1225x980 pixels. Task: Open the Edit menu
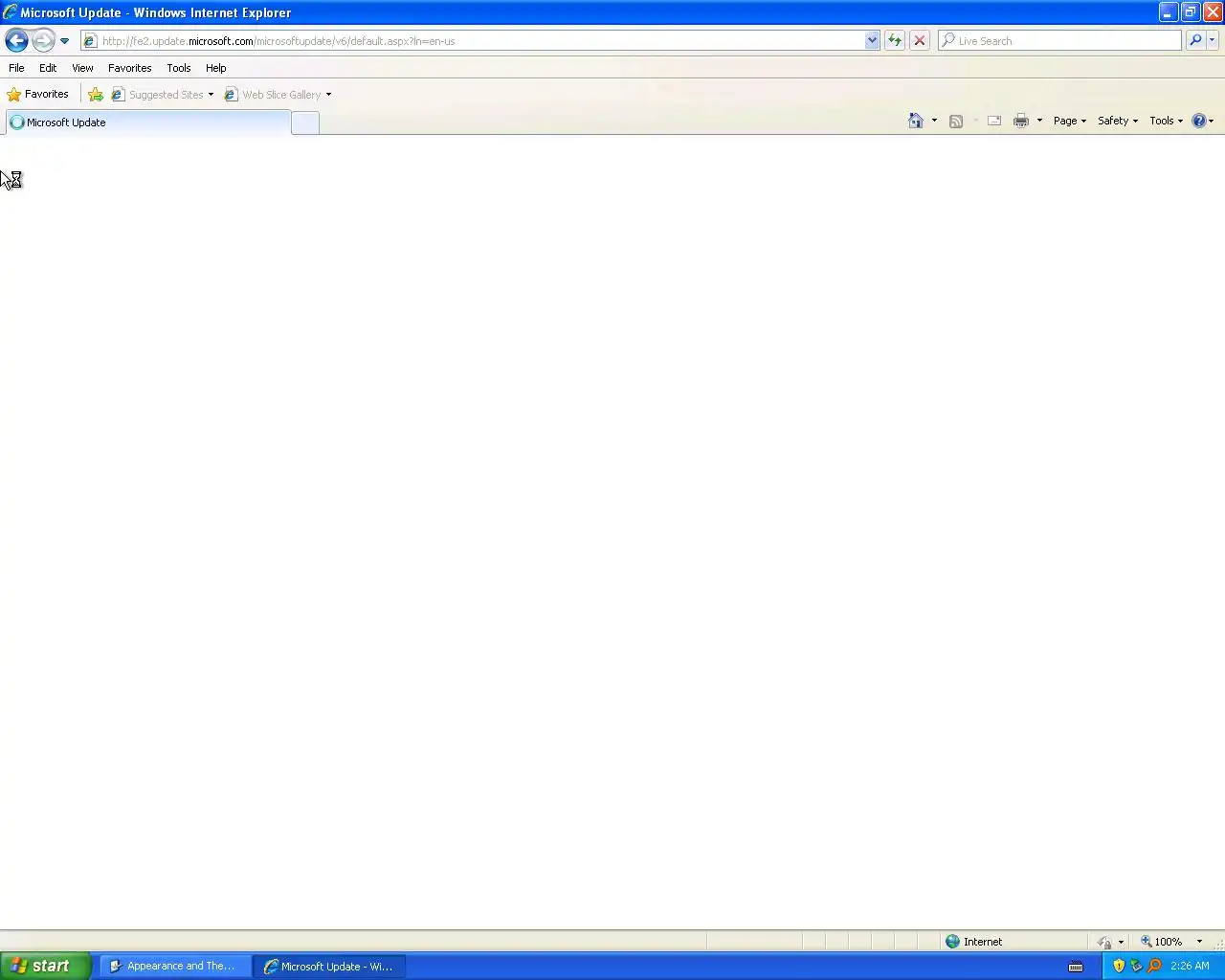point(48,68)
